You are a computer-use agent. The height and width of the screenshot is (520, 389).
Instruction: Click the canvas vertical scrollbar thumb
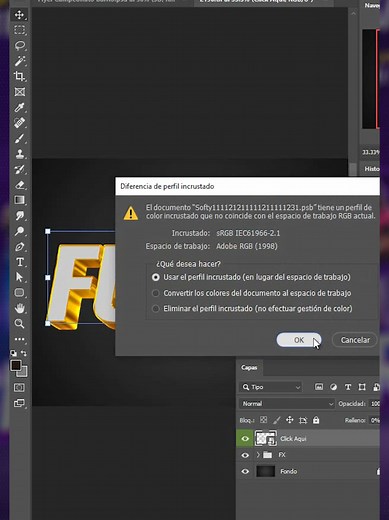point(353,168)
